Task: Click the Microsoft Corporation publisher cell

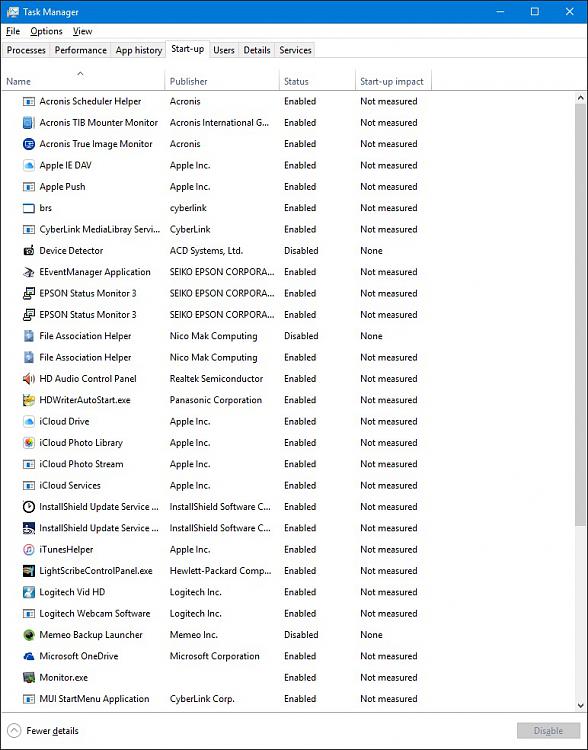Action: click(214, 656)
